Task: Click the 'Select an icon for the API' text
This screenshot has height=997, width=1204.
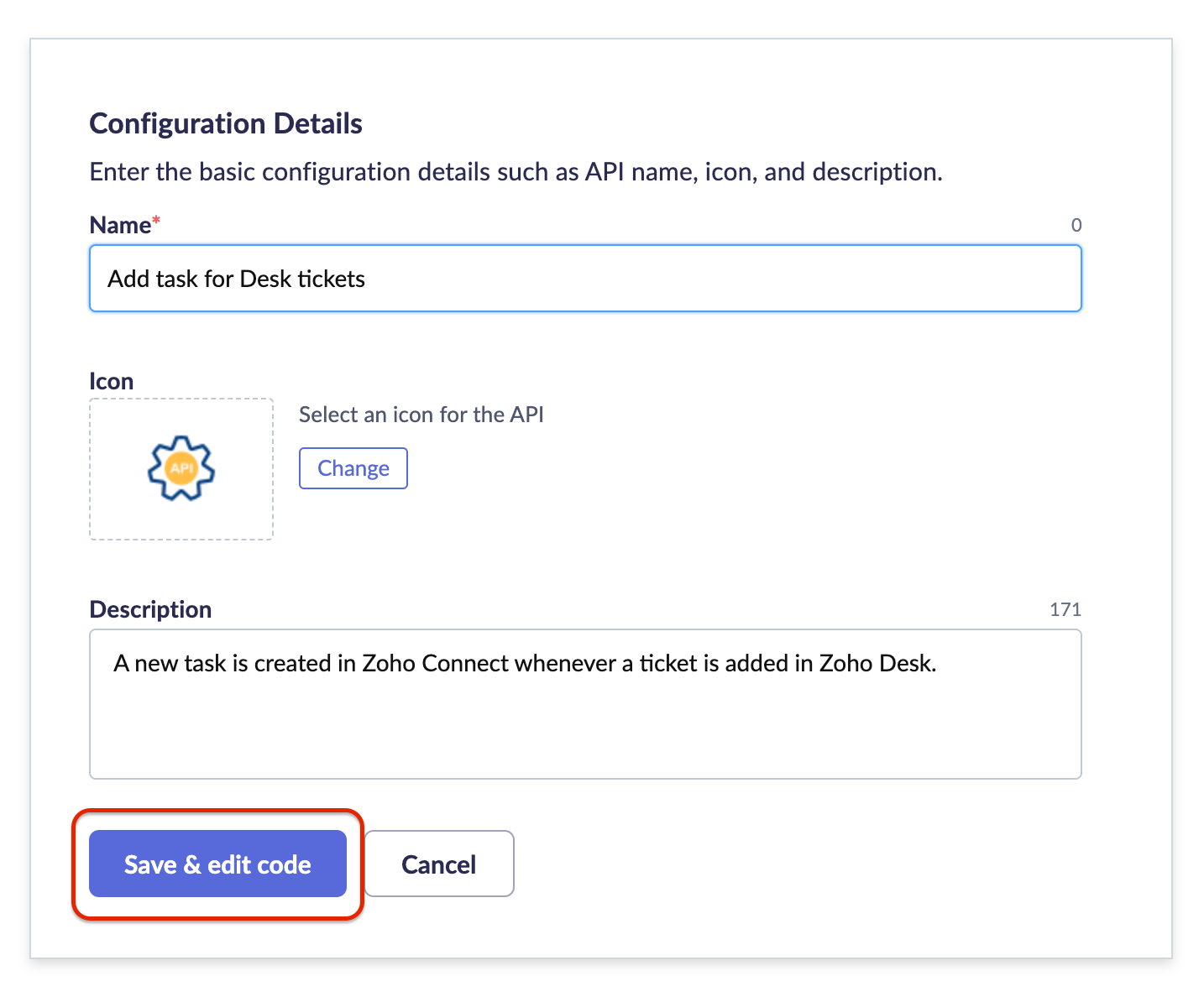Action: [x=421, y=415]
